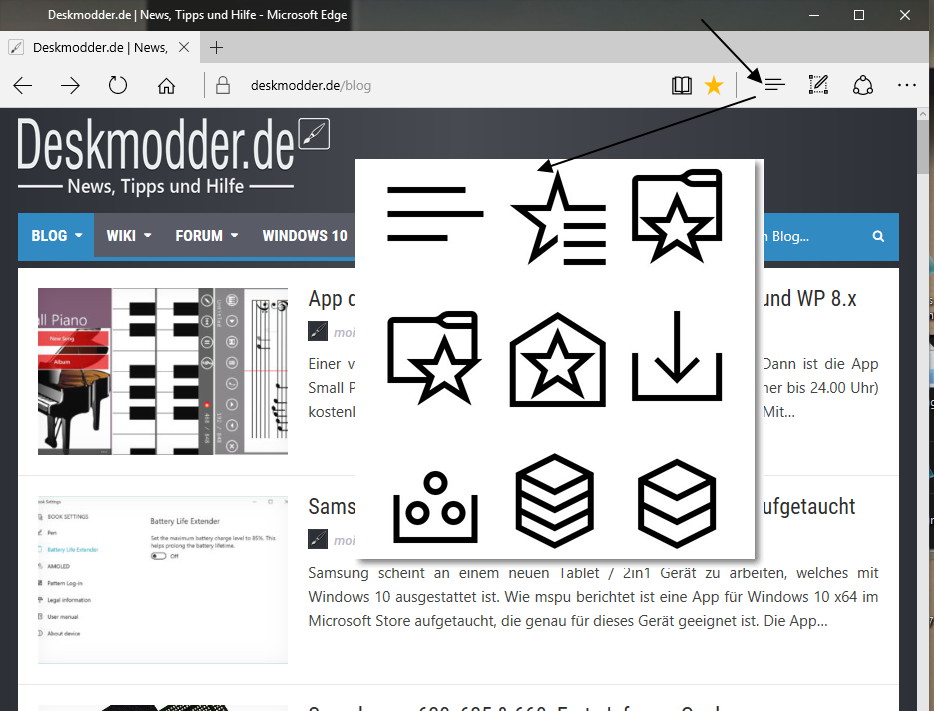Make a Web Note
This screenshot has width=934, height=711.
click(x=818, y=85)
